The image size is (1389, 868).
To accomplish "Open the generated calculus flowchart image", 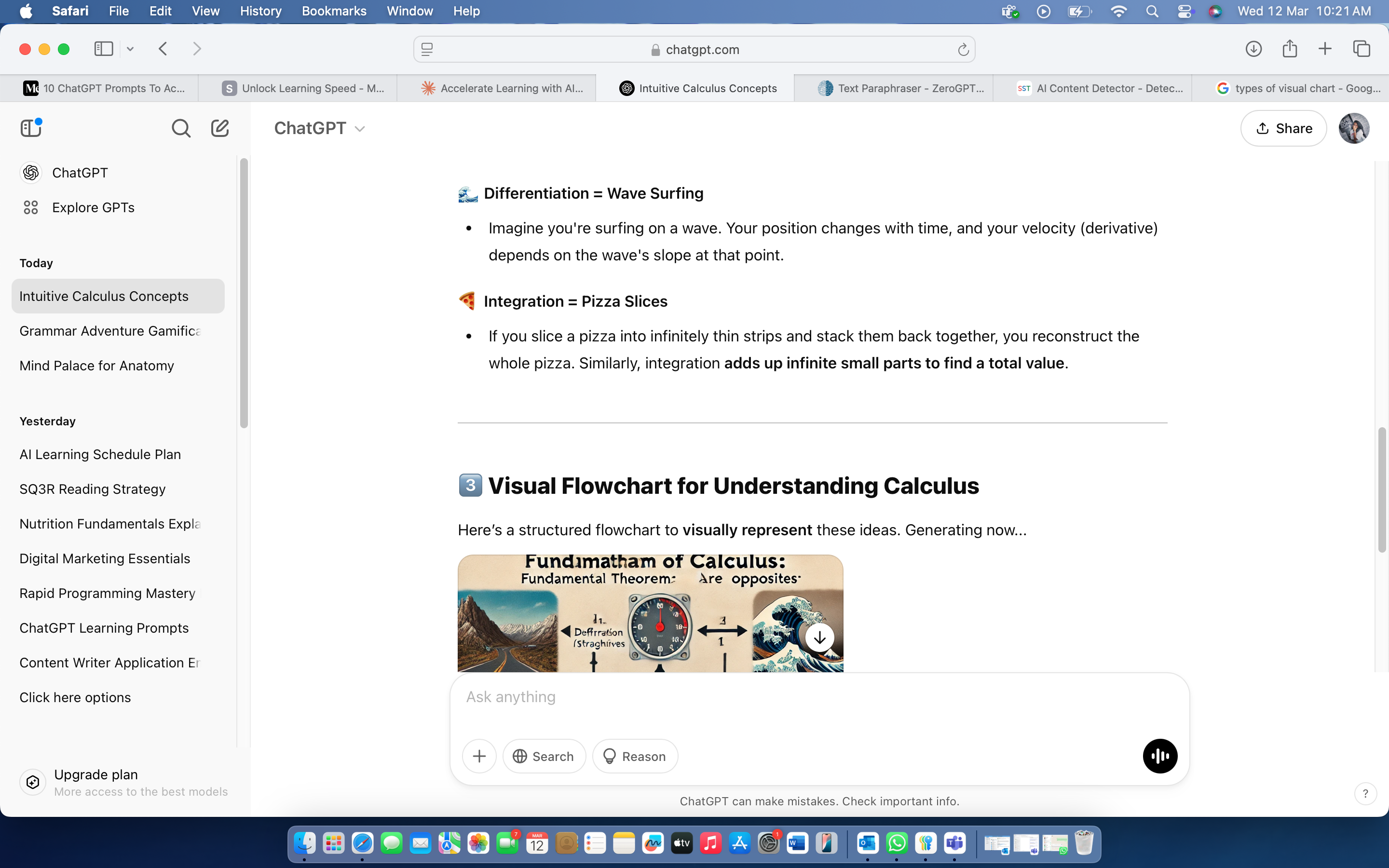I will click(650, 613).
